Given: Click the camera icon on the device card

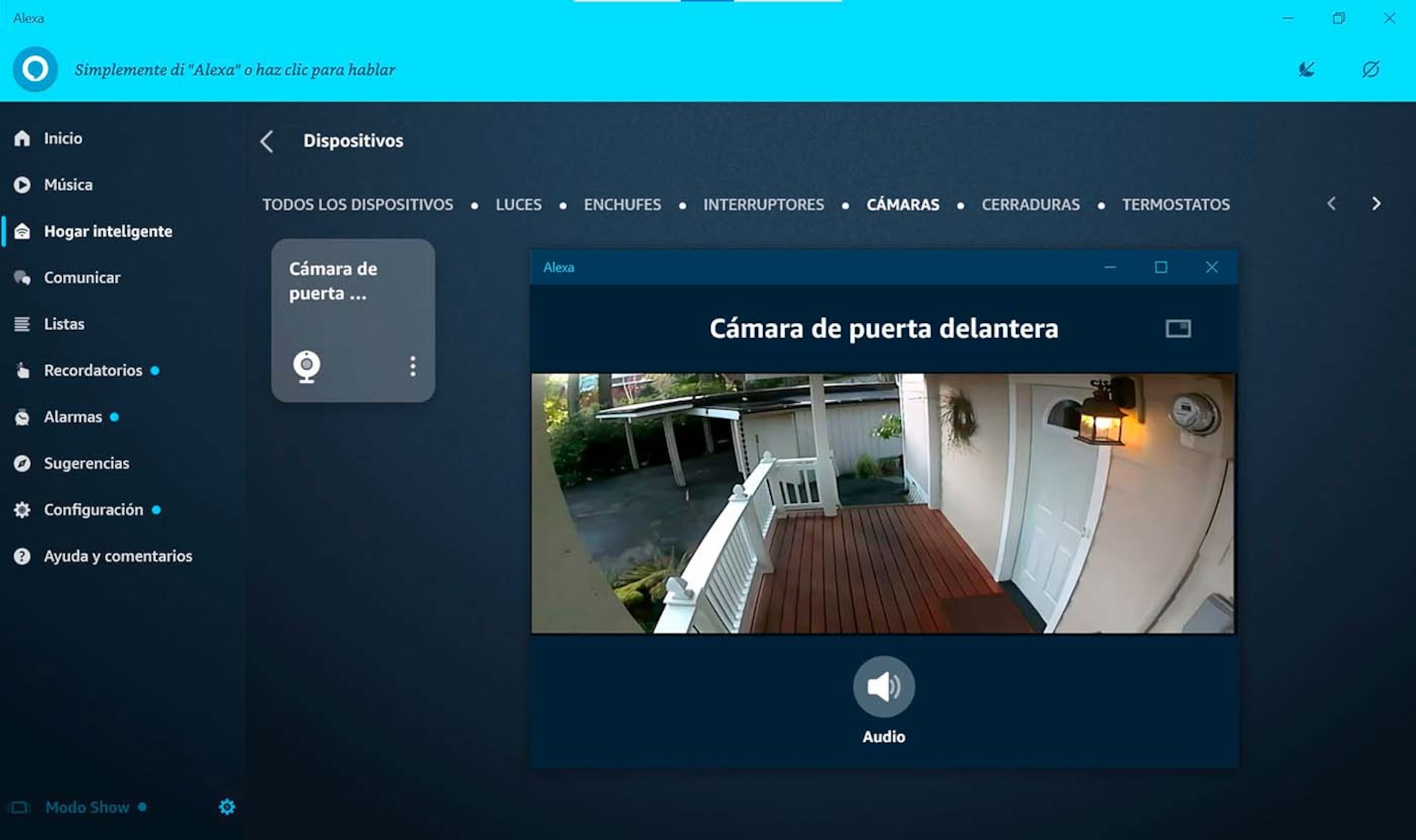Looking at the screenshot, I should [x=306, y=367].
